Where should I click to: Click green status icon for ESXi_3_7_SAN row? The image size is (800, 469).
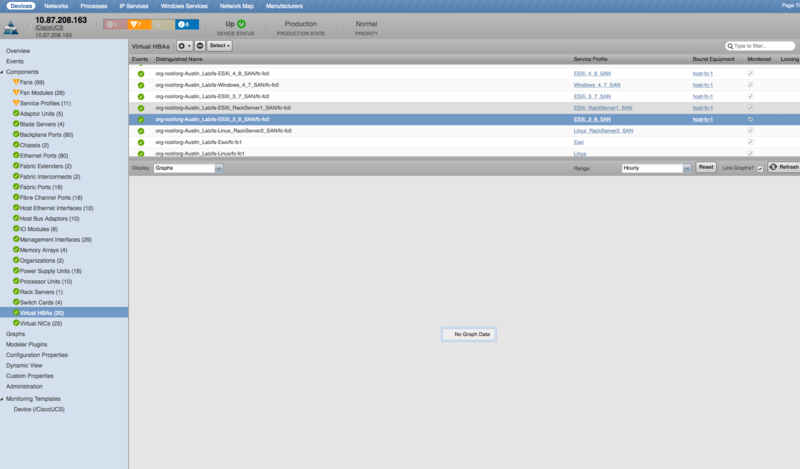pos(141,96)
